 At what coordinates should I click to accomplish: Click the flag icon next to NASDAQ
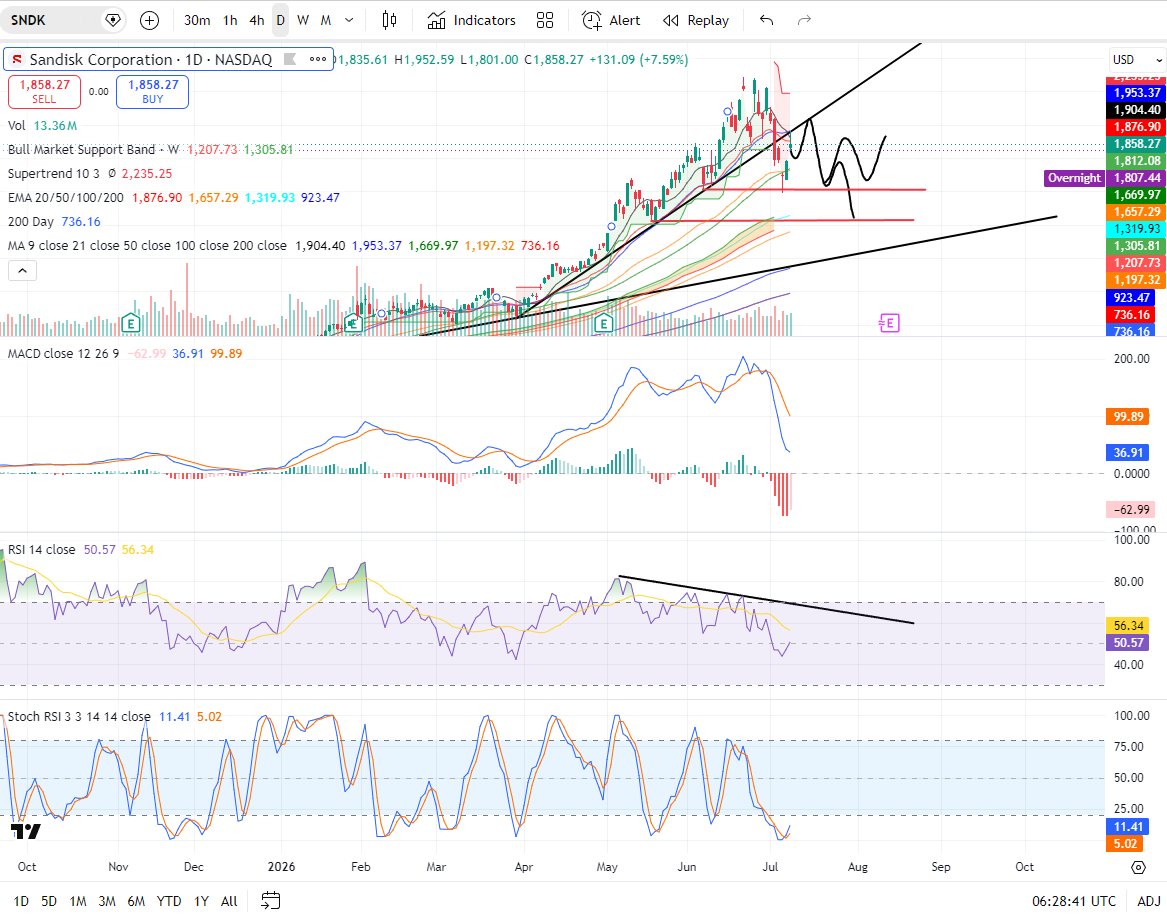point(290,59)
